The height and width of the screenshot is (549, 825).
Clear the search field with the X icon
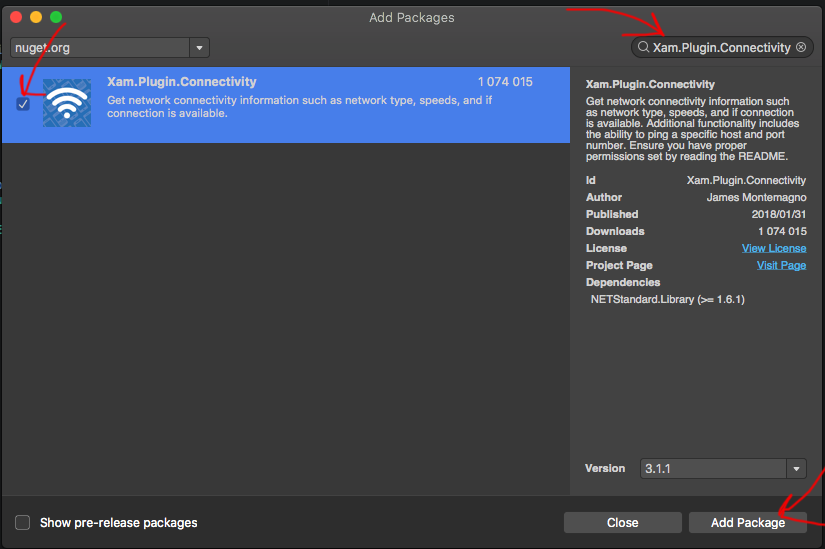(x=801, y=47)
